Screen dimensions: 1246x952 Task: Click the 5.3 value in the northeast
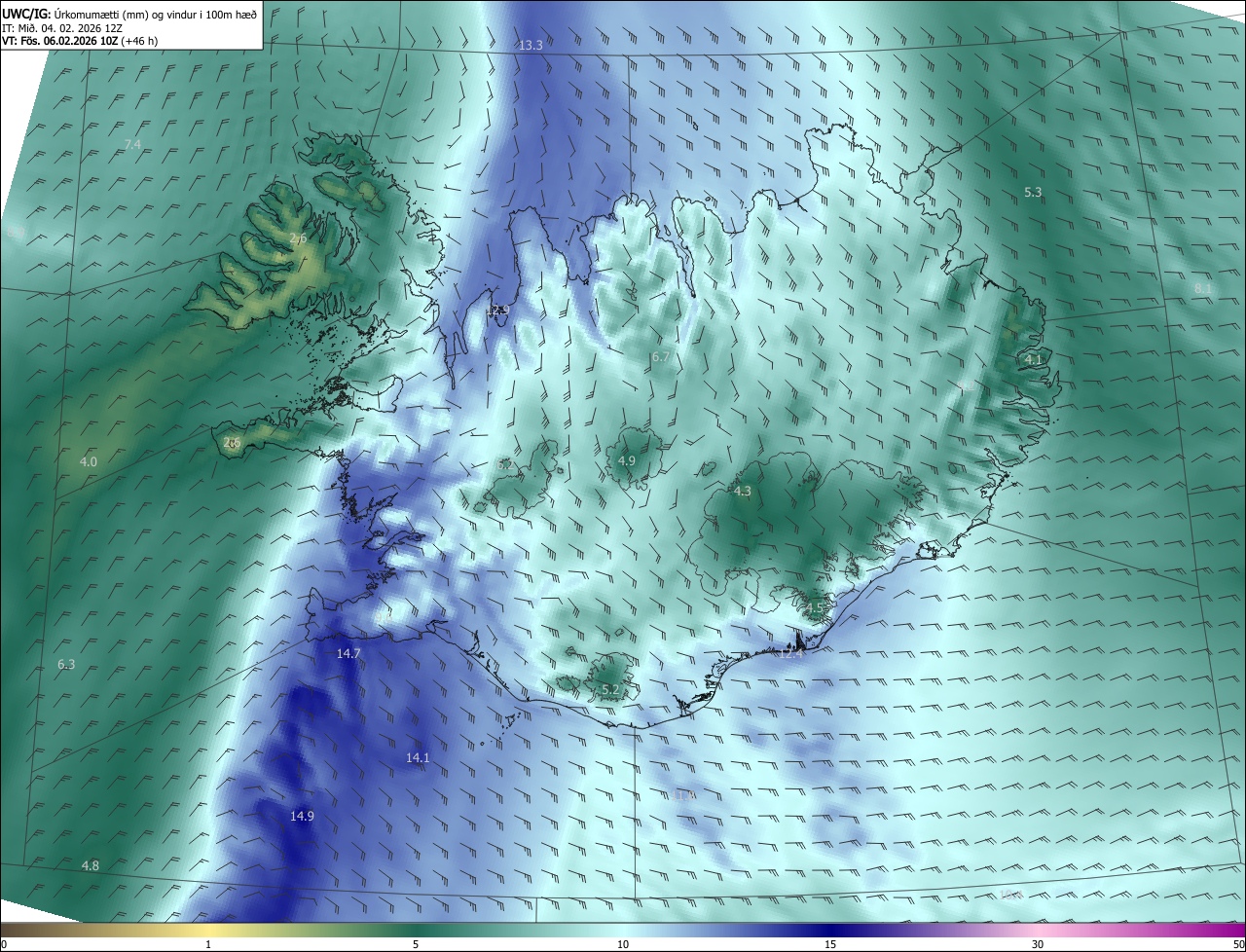click(x=1033, y=192)
